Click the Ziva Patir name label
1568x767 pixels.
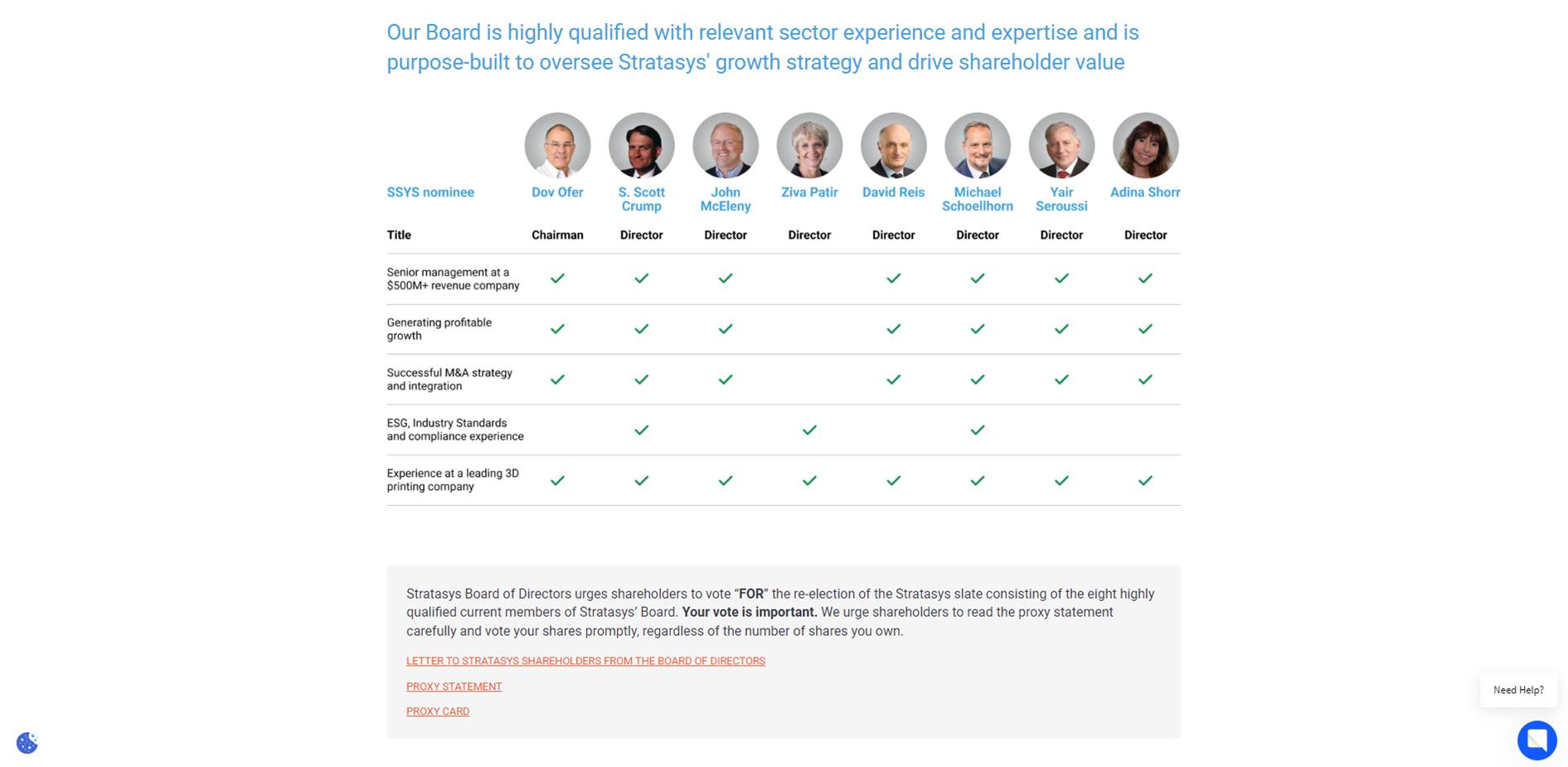[809, 192]
